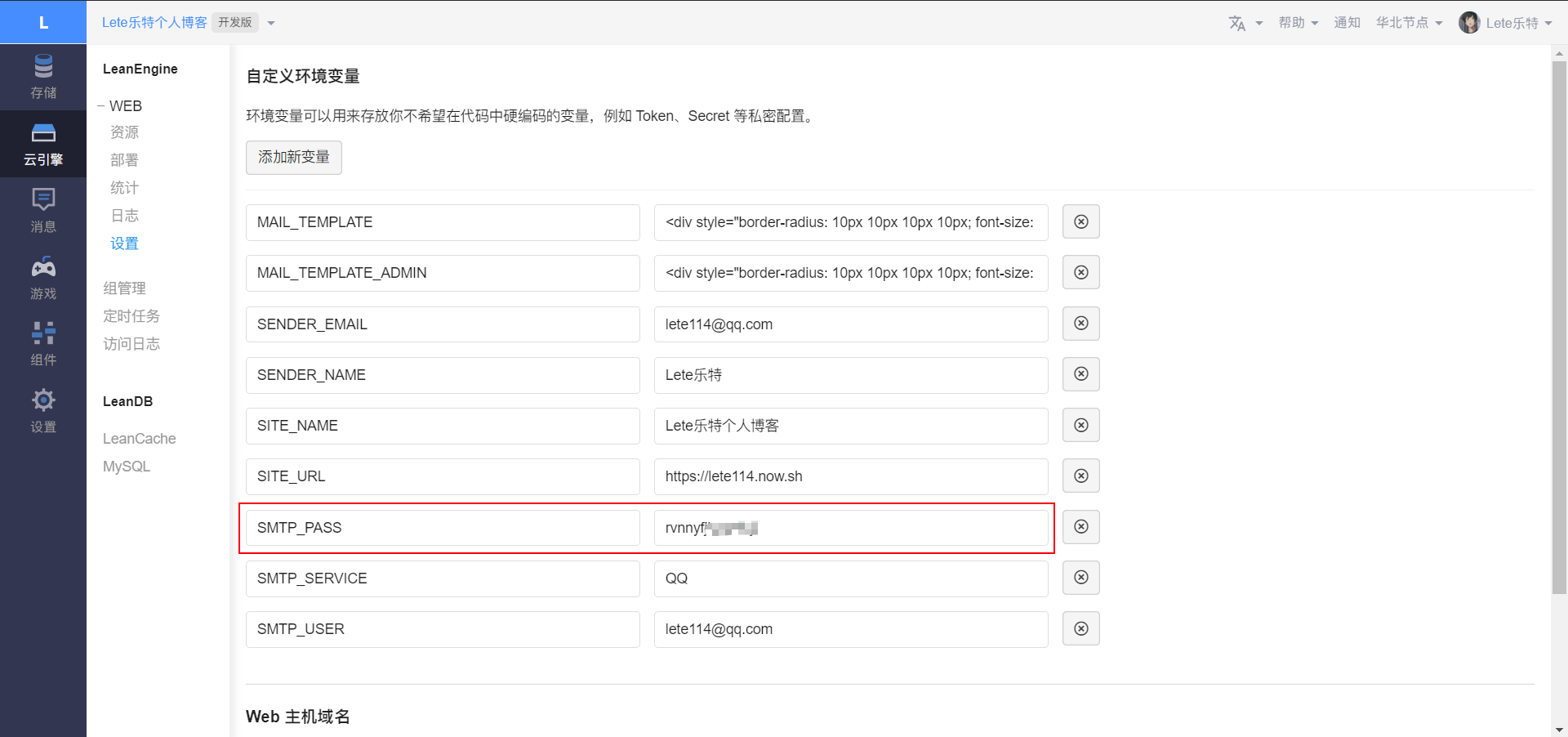Delete the MAIL_TEMPLATE variable
Image resolution: width=1568 pixels, height=737 pixels.
click(1080, 222)
